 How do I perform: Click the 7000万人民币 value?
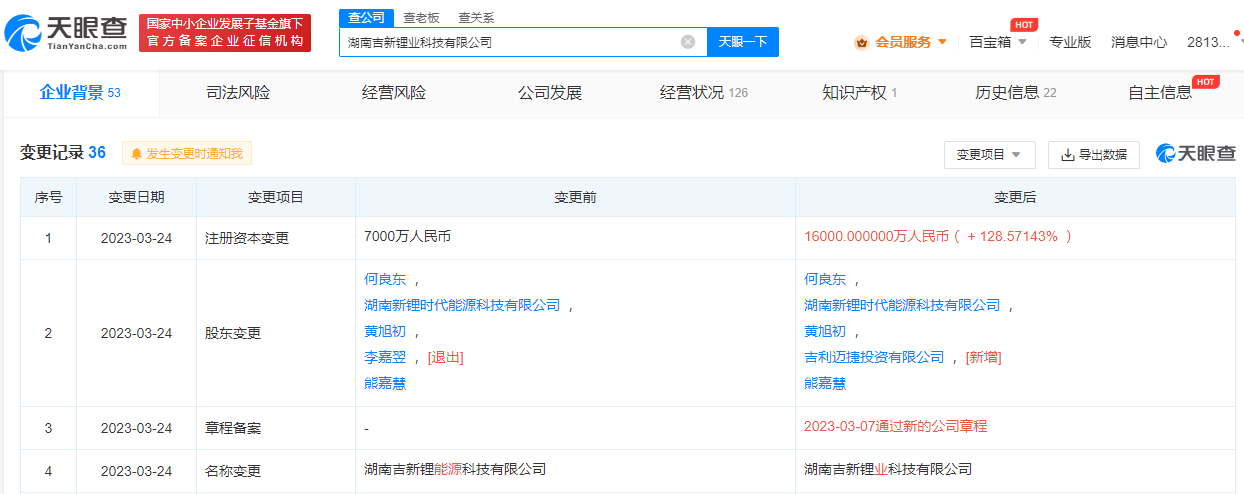pos(407,237)
